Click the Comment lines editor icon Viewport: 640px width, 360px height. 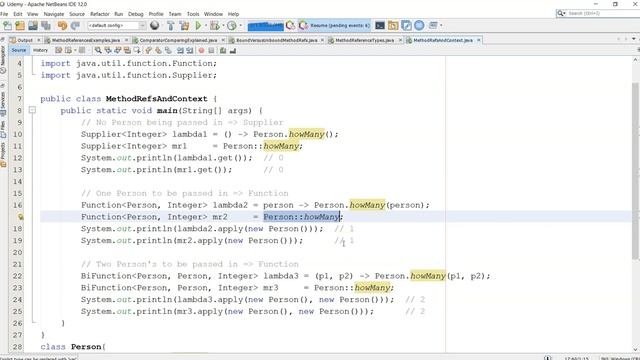point(223,50)
